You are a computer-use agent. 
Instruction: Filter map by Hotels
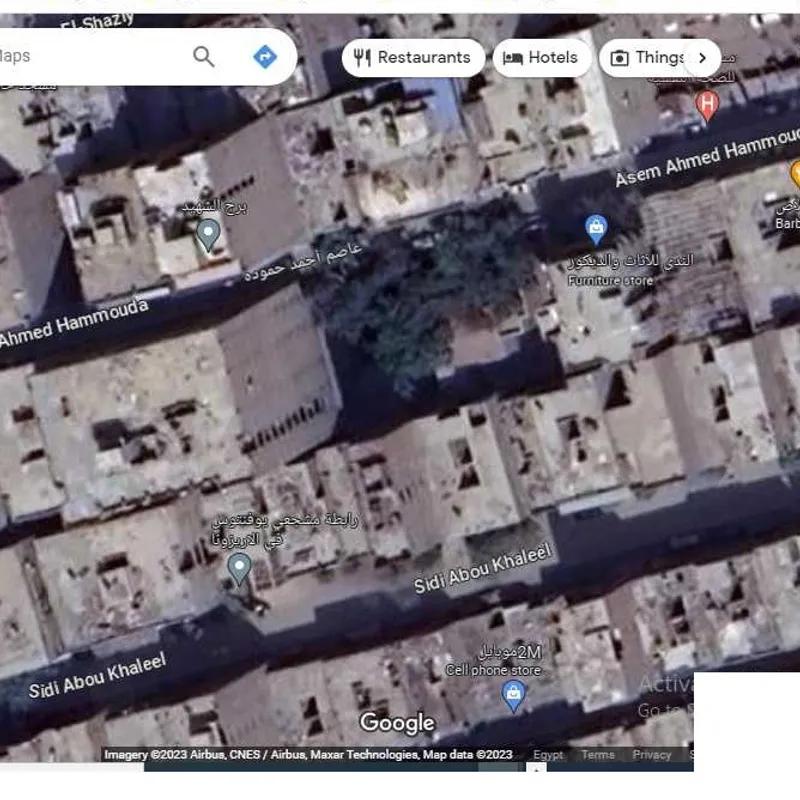[541, 58]
